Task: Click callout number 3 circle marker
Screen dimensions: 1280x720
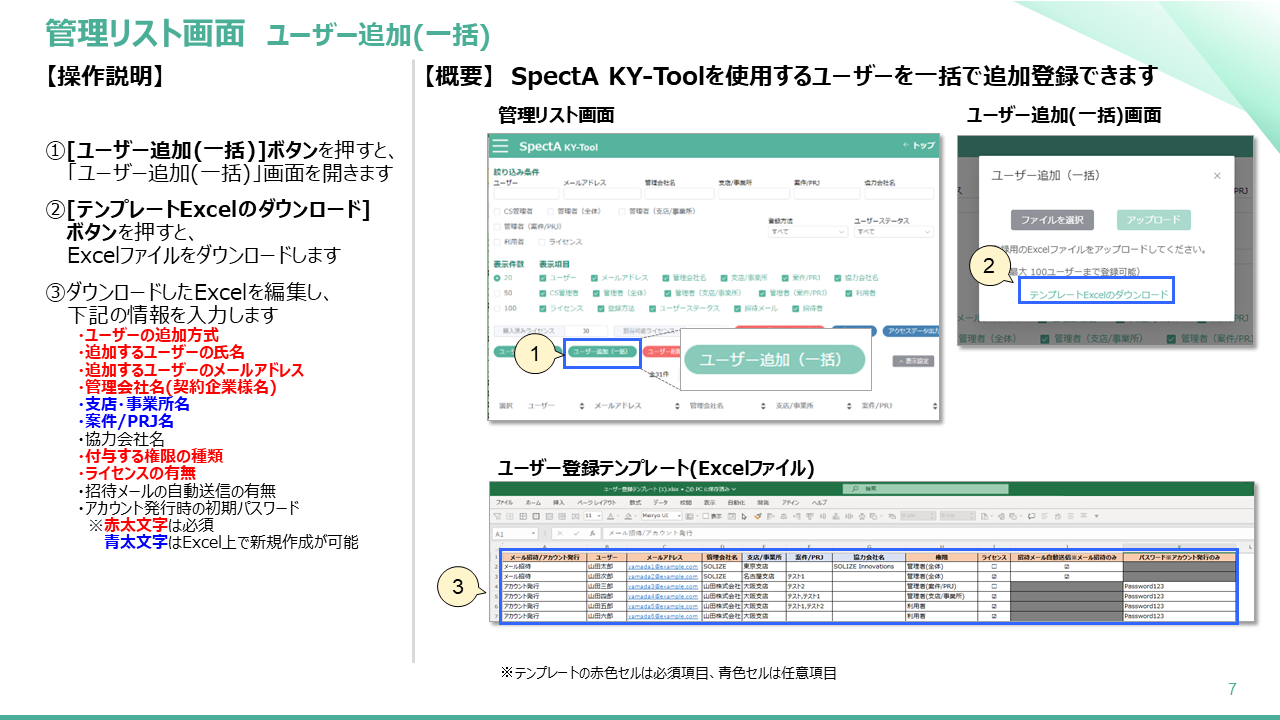Action: [457, 587]
